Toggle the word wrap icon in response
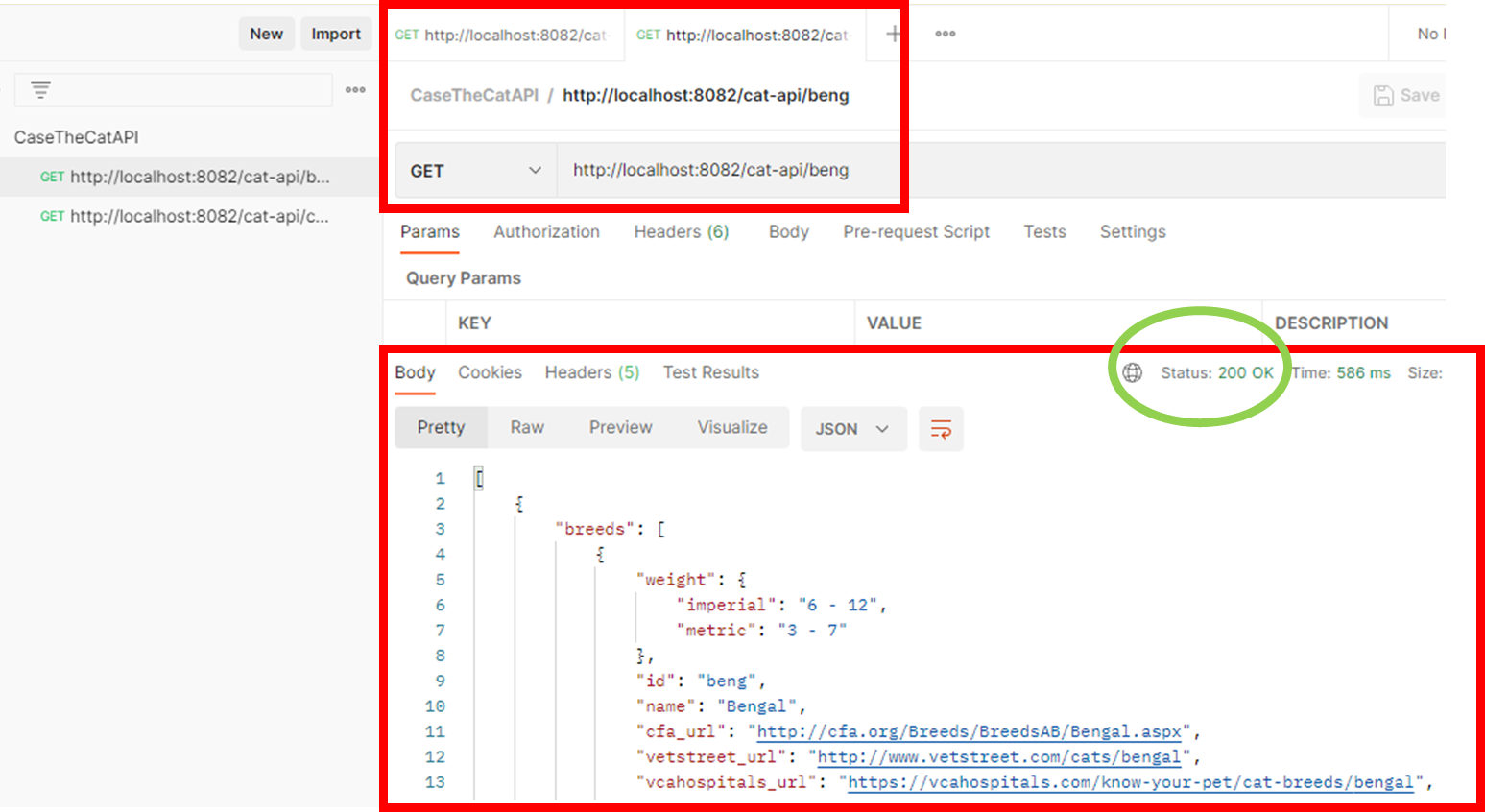This screenshot has width=1485, height=812. 941,428
